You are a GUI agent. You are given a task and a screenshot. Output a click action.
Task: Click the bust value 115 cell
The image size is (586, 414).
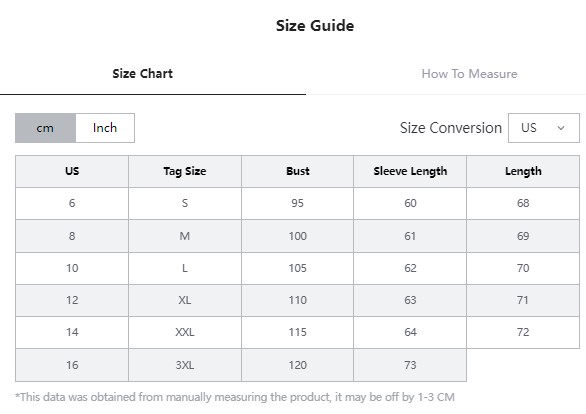(x=297, y=332)
